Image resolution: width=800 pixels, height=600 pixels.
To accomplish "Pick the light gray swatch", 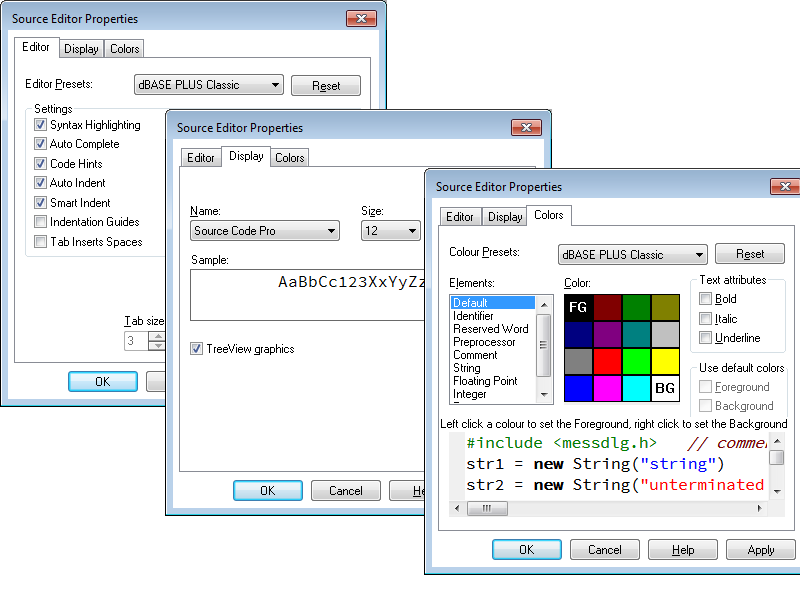I will [665, 335].
